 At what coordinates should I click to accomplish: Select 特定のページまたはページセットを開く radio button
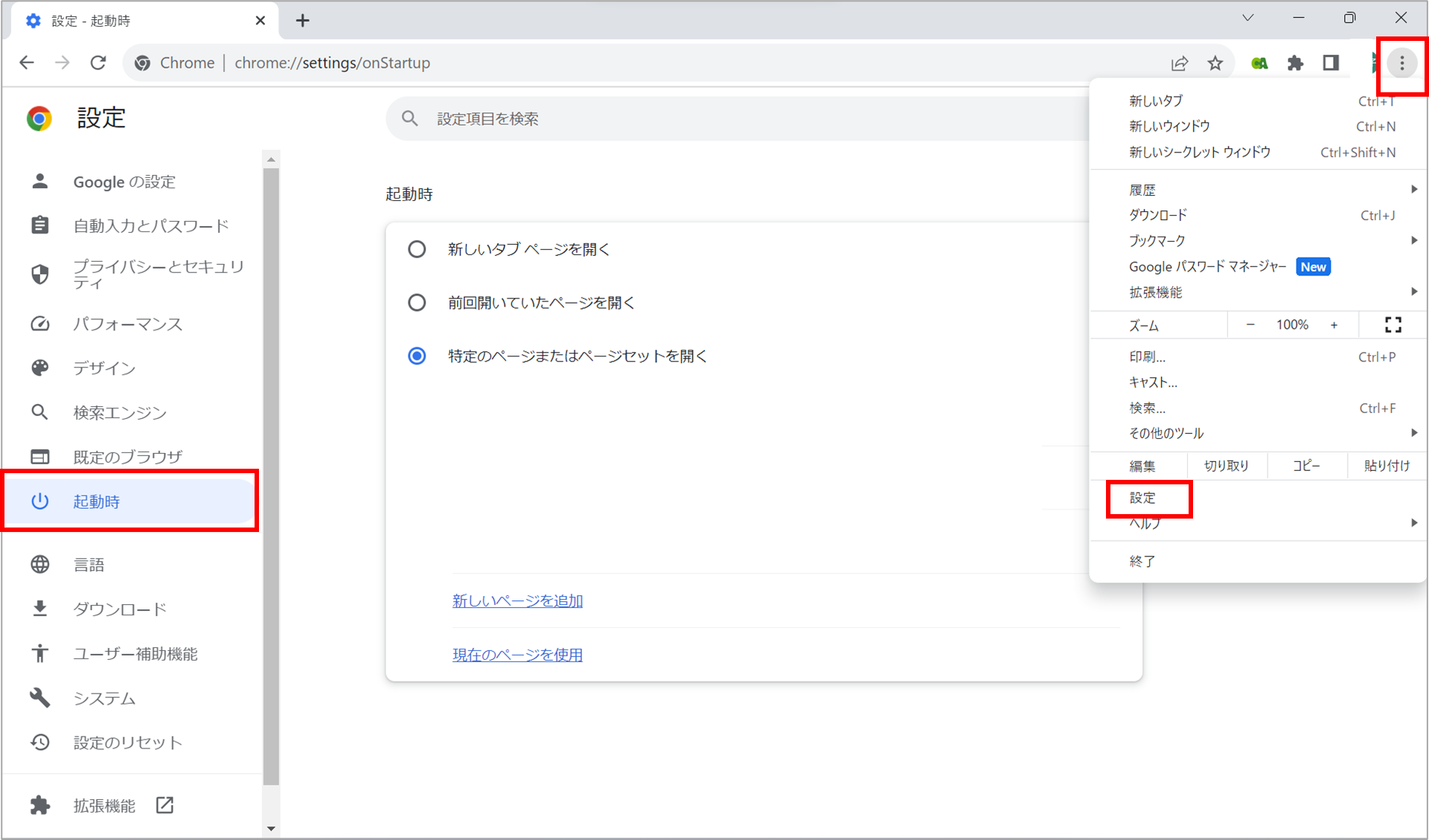point(417,356)
